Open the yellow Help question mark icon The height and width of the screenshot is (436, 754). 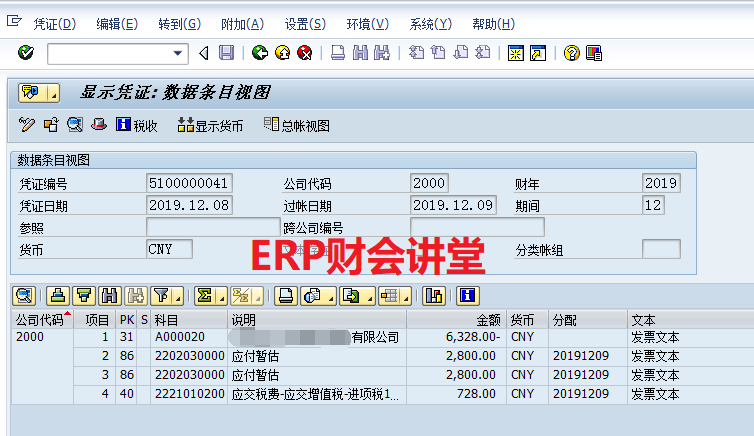pos(571,53)
